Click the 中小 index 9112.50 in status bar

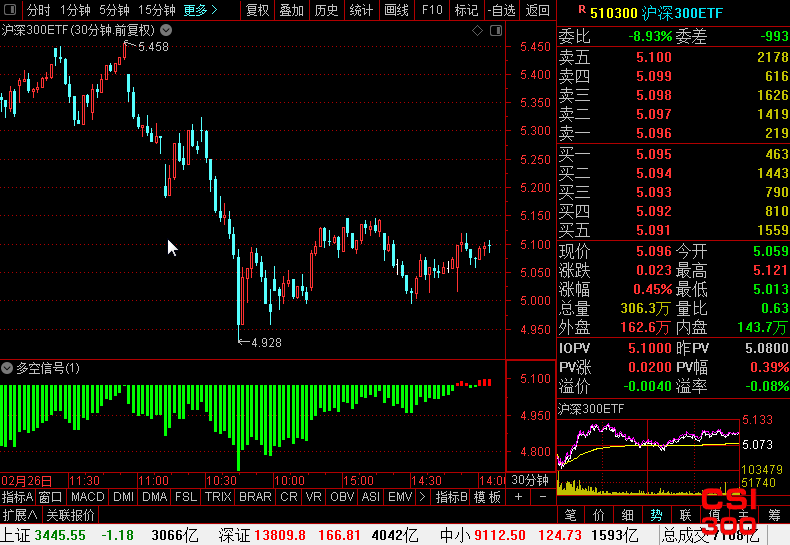pyautogui.click(x=500, y=535)
